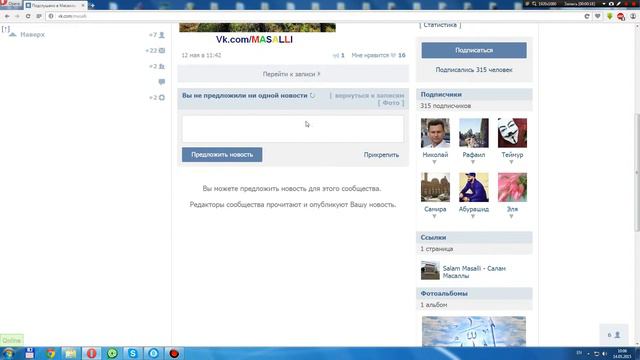Open the file explorer taskbar icon

71,353
